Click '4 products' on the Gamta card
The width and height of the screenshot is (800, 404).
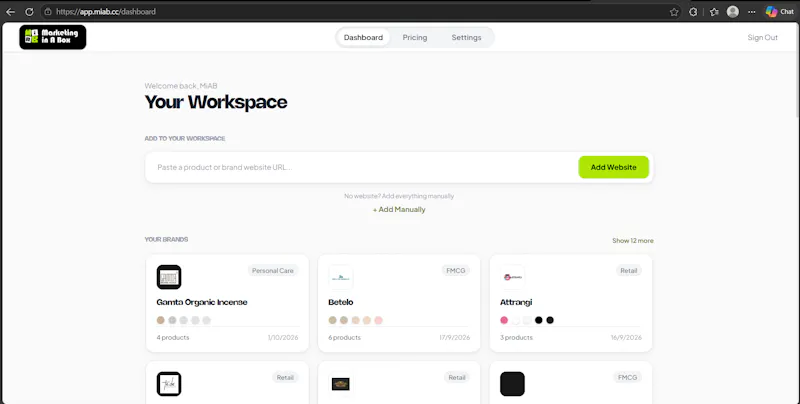(173, 338)
